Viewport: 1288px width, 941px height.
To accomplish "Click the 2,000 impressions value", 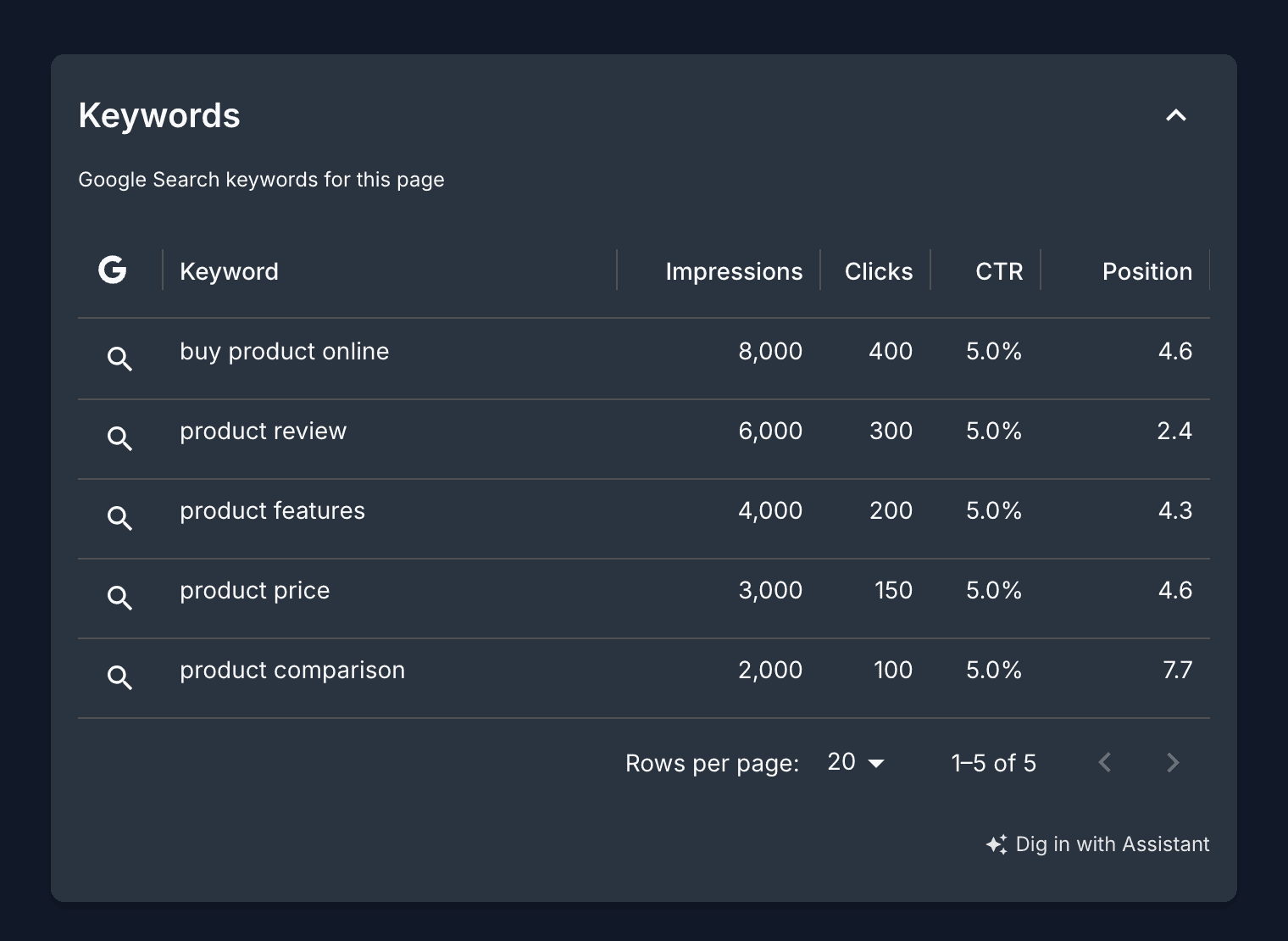I will coord(770,671).
